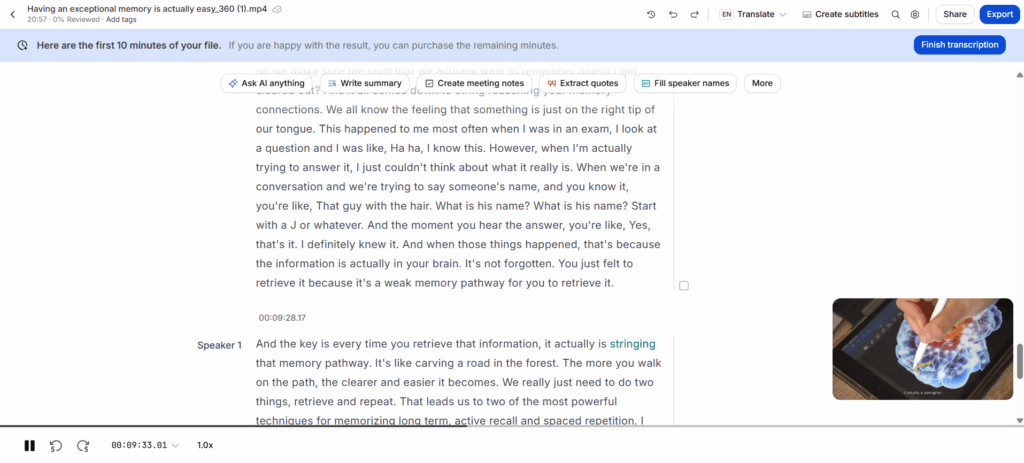Click Finish transcription button

click(959, 45)
